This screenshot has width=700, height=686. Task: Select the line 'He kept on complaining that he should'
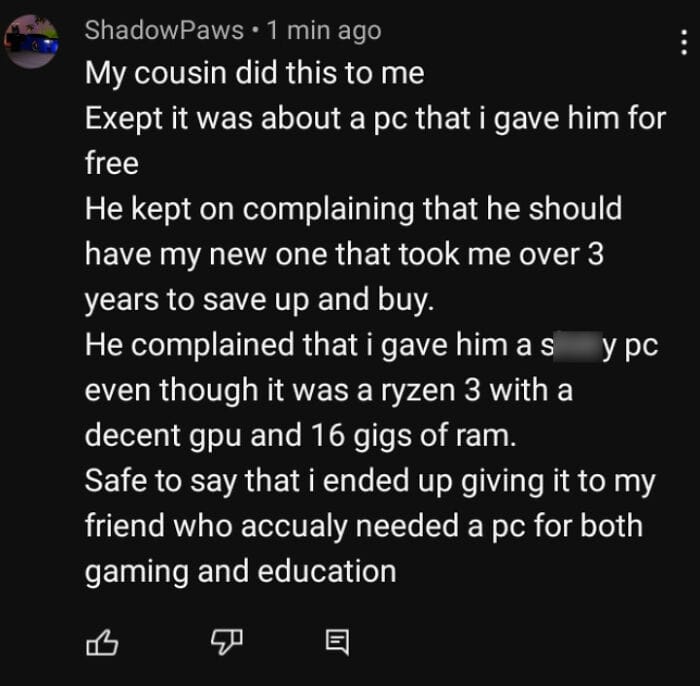coord(353,209)
